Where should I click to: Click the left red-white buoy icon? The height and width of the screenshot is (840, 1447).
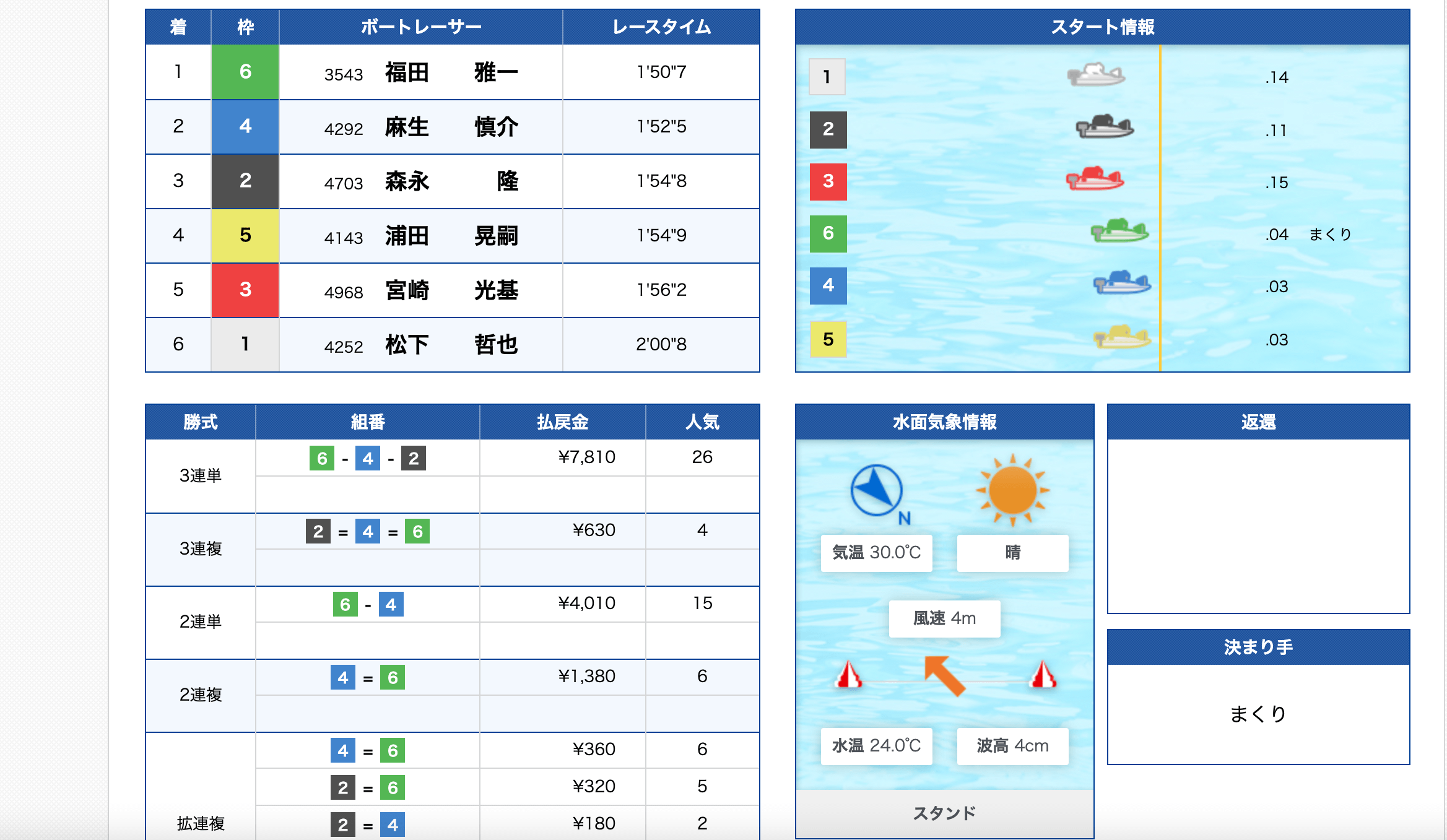tap(849, 675)
